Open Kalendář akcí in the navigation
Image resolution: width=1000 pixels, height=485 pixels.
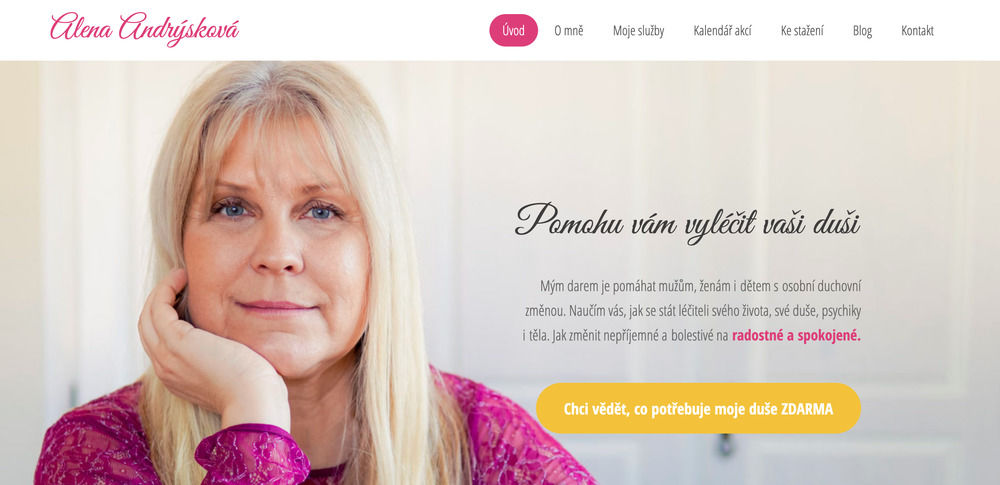[722, 31]
